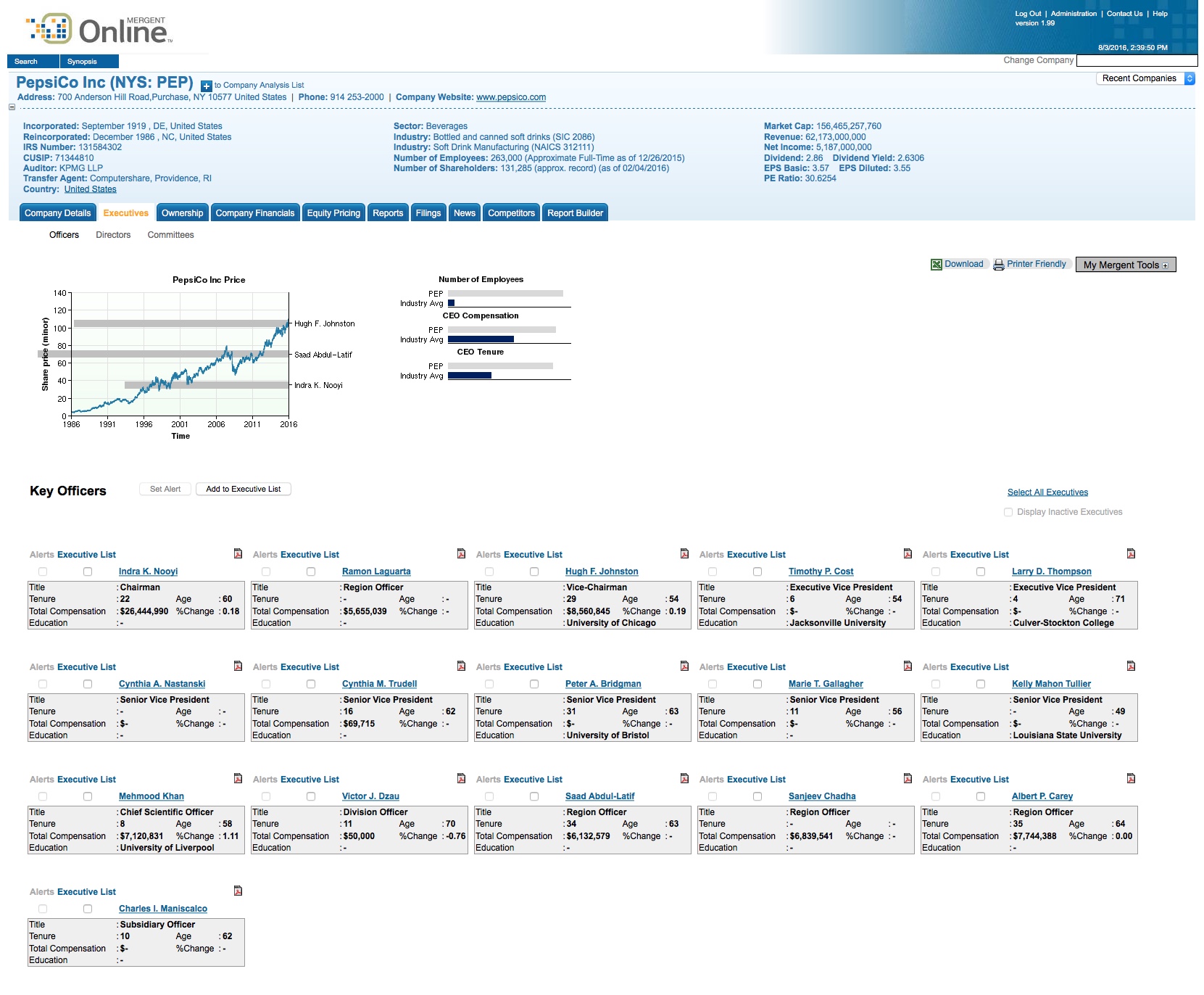Open PDF icon for Larry D. Thompson

(x=1131, y=554)
